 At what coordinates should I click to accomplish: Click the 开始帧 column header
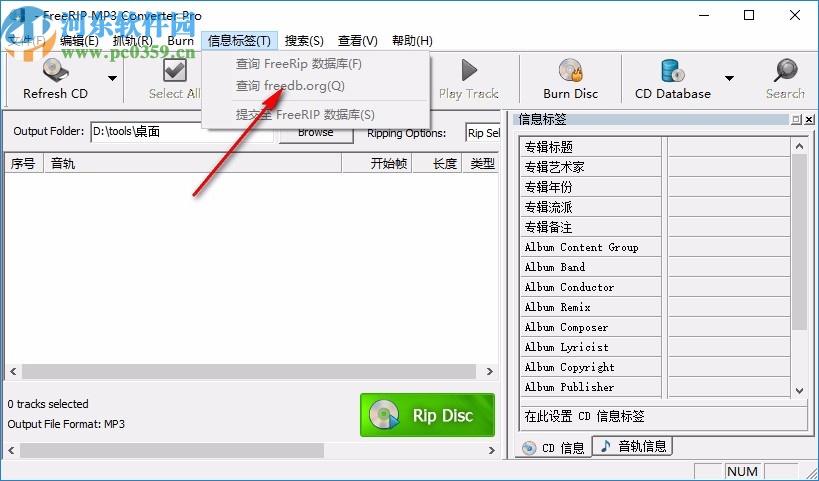pos(377,163)
